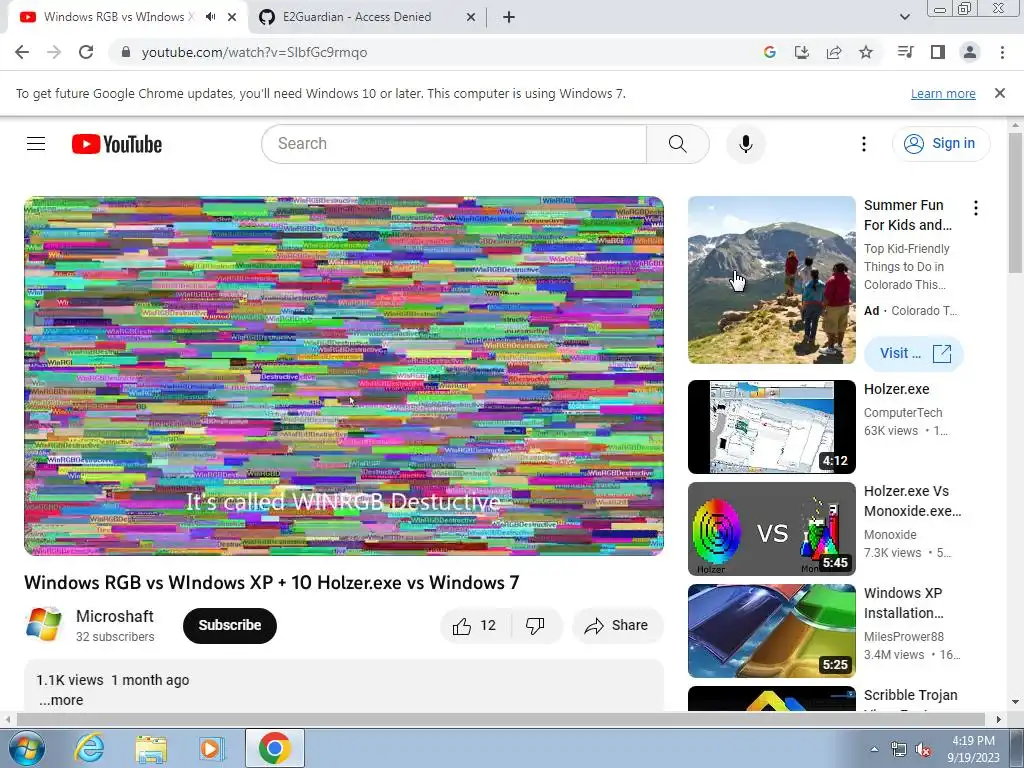
Task: Open the network tray icon
Action: pyautogui.click(x=899, y=750)
